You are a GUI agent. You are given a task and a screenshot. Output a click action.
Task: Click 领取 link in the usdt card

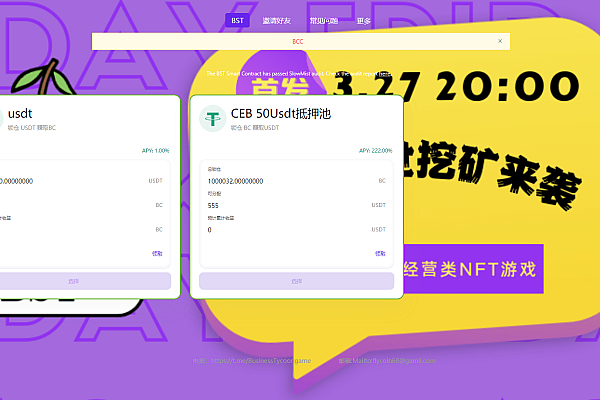tap(156, 254)
